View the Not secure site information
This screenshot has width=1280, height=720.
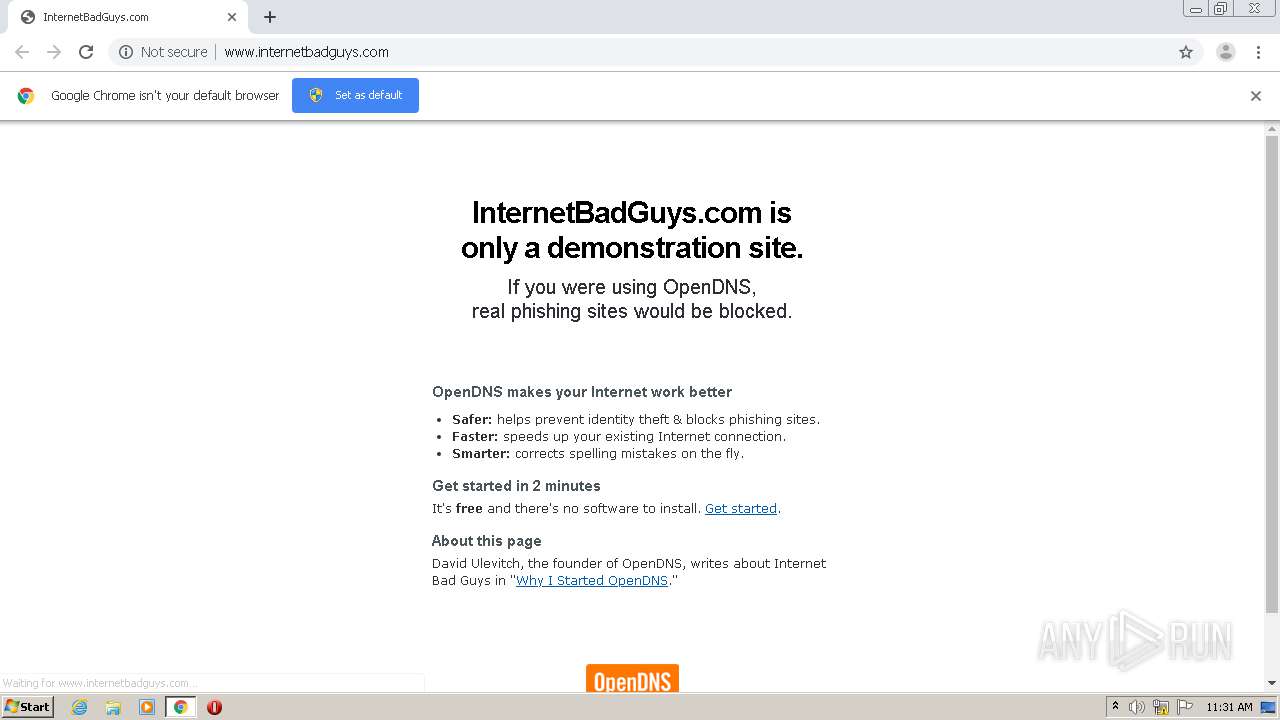pos(163,52)
